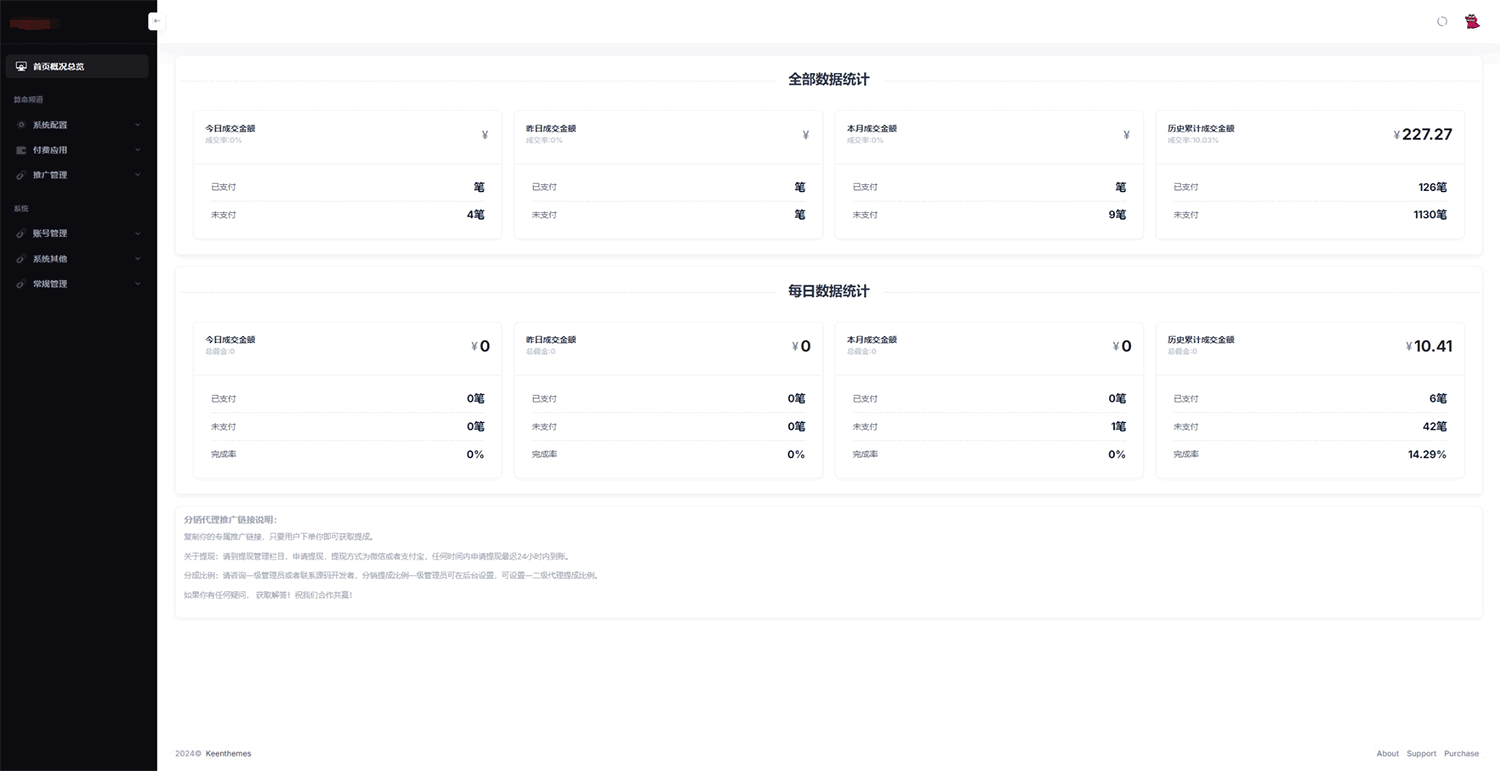
Task: Click the 9笔 monthly unpaid count
Action: coord(1117,215)
